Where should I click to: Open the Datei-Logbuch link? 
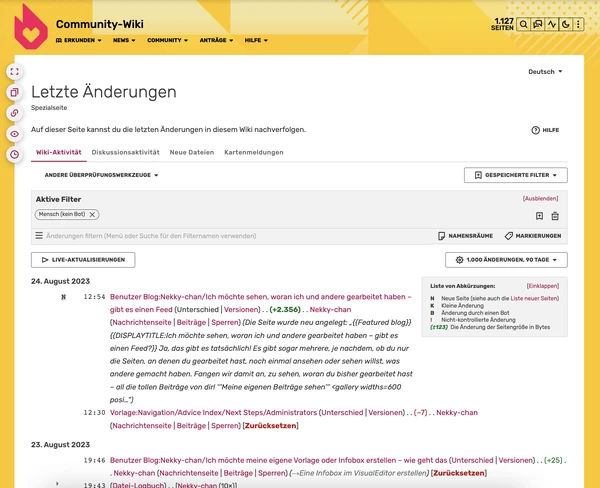pyautogui.click(x=138, y=485)
